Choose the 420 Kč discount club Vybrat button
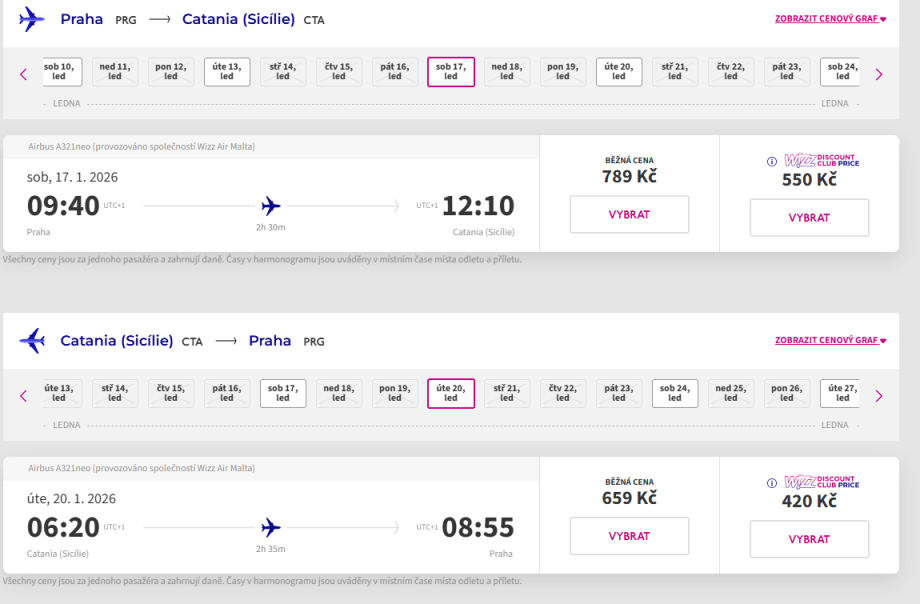Screen dimensions: 920x604 point(809,539)
